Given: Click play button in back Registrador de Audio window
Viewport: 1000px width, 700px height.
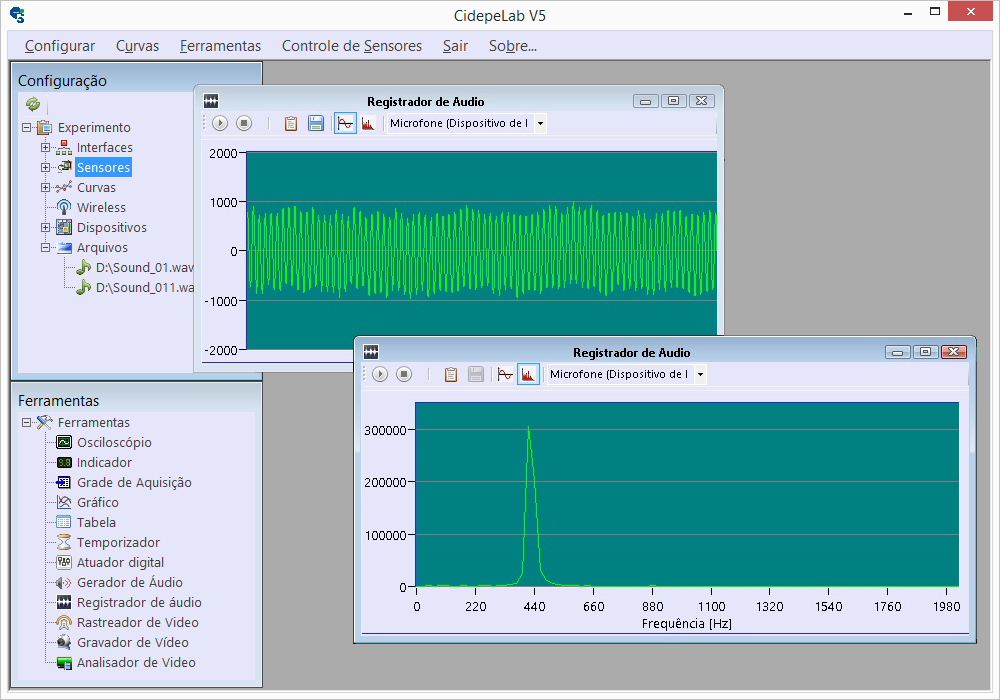Looking at the screenshot, I should click(220, 123).
